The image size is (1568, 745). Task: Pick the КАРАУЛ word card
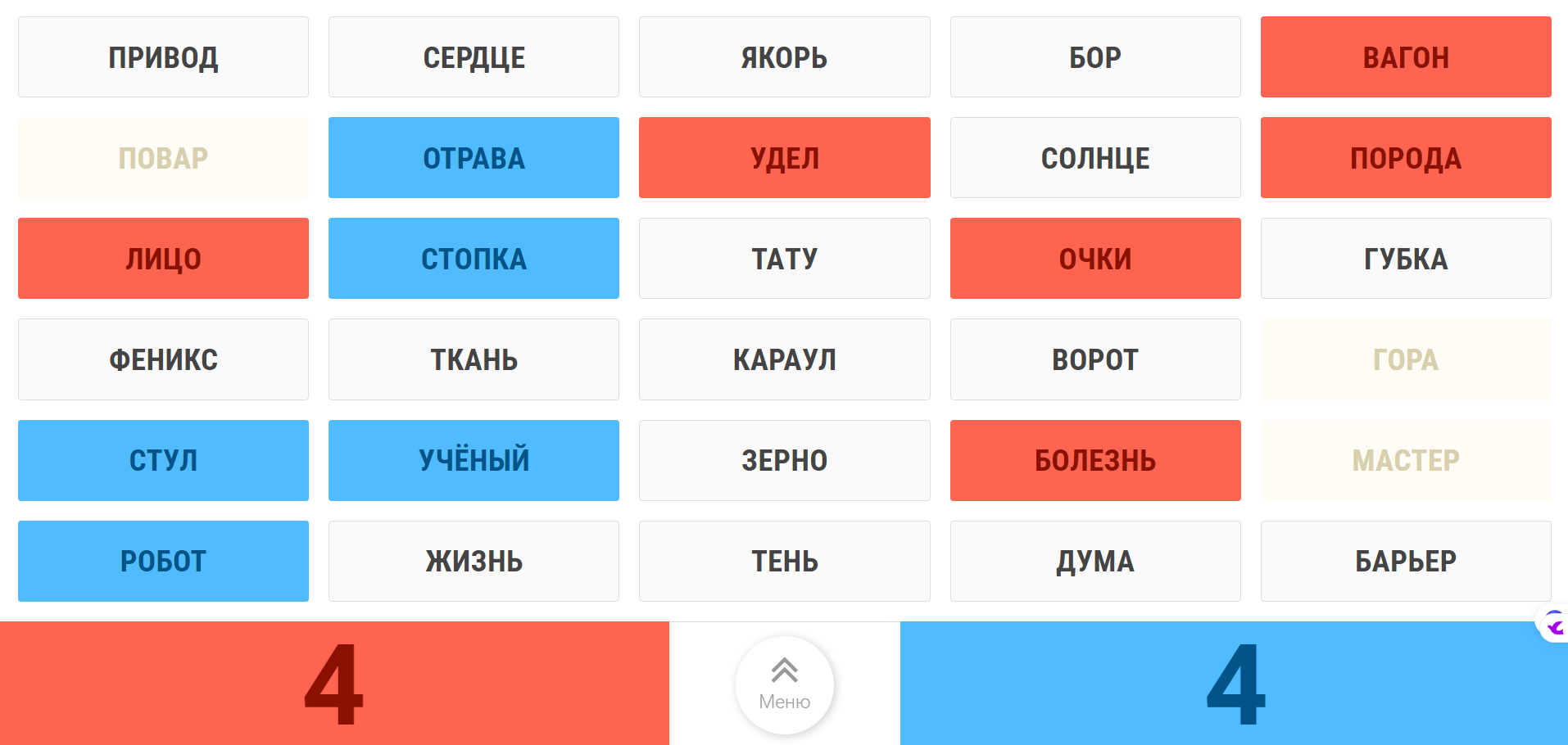click(x=784, y=359)
